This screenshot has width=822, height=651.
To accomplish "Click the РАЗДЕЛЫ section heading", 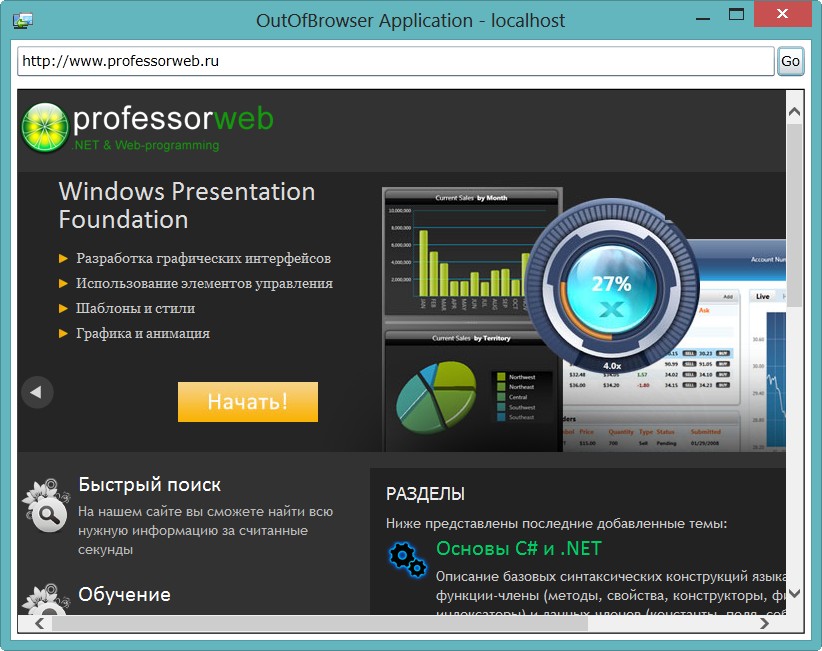I will click(425, 494).
